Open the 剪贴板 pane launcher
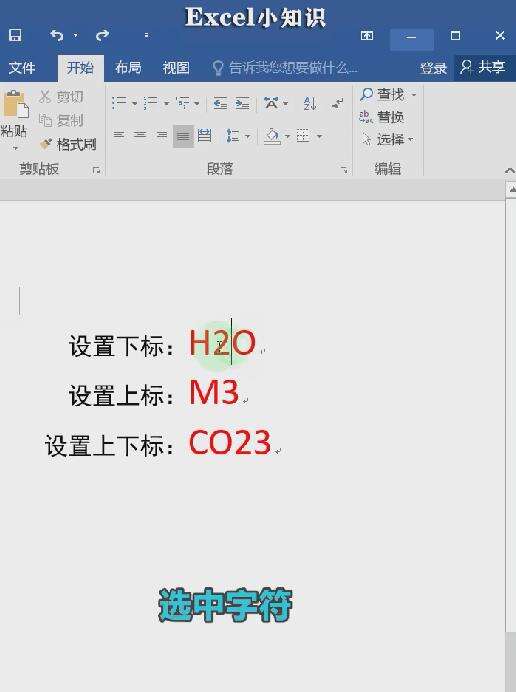The image size is (516, 692). click(97, 170)
